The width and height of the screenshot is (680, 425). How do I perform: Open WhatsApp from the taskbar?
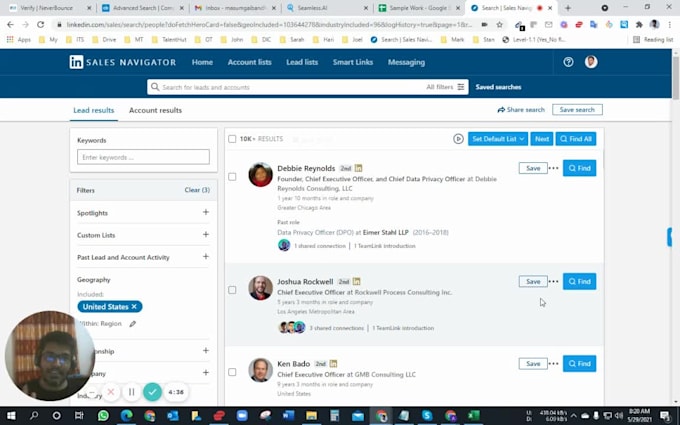click(x=103, y=416)
